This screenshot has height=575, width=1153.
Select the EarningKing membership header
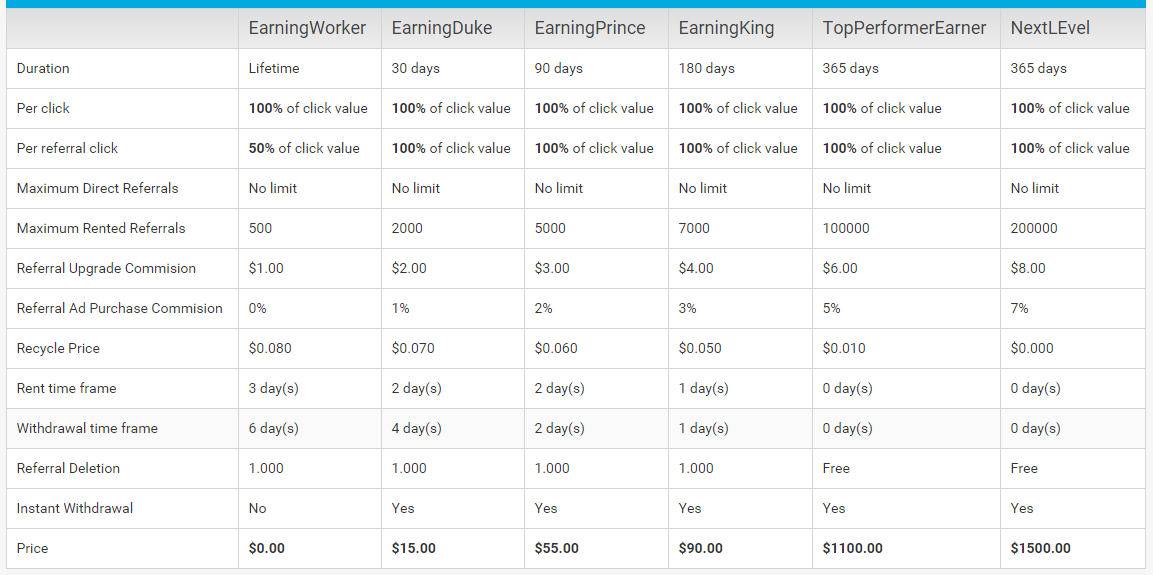coord(726,28)
